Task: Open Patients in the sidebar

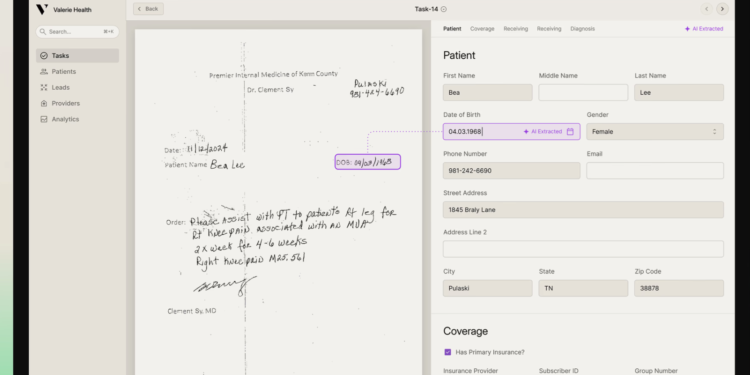Action: point(77,72)
